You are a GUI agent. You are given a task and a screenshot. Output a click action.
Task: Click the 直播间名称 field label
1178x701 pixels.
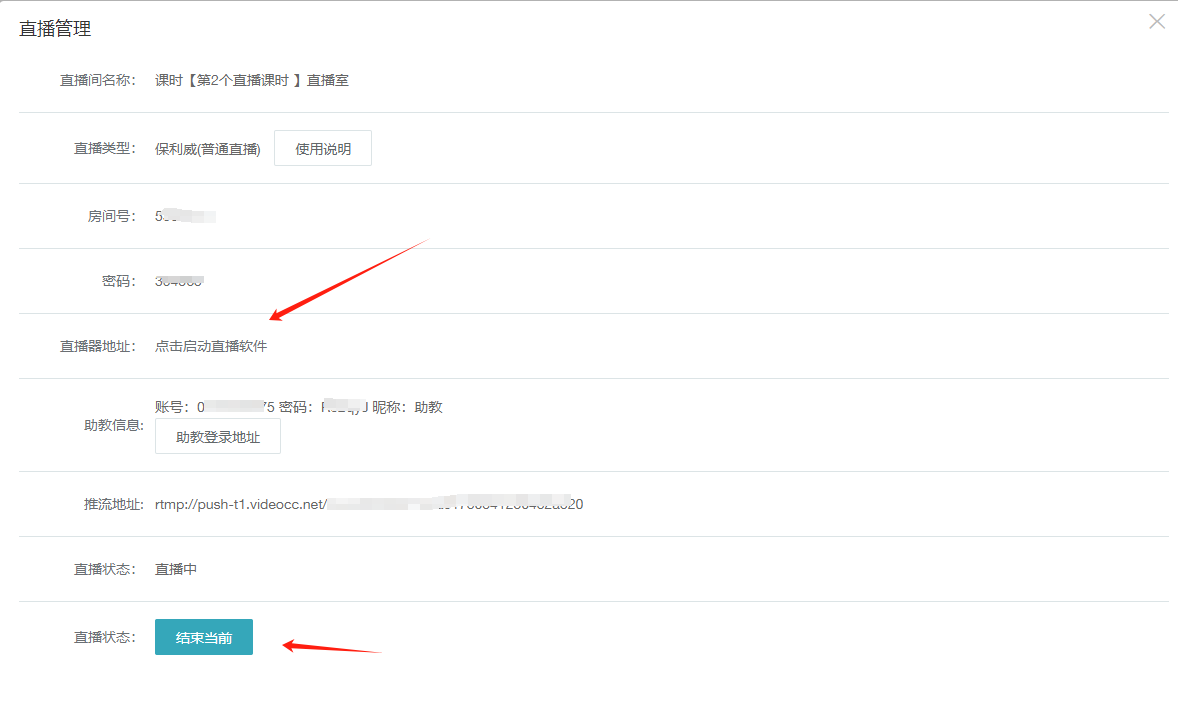(x=97, y=81)
